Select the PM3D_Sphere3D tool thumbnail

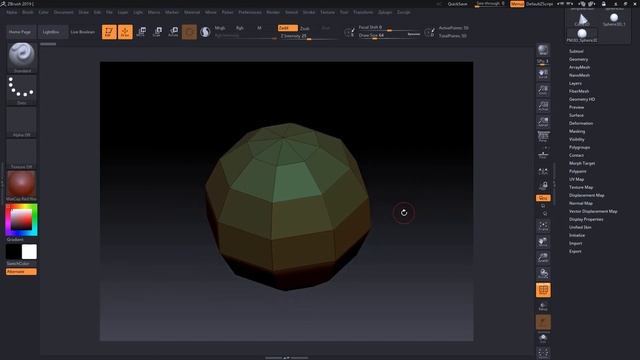(x=582, y=36)
